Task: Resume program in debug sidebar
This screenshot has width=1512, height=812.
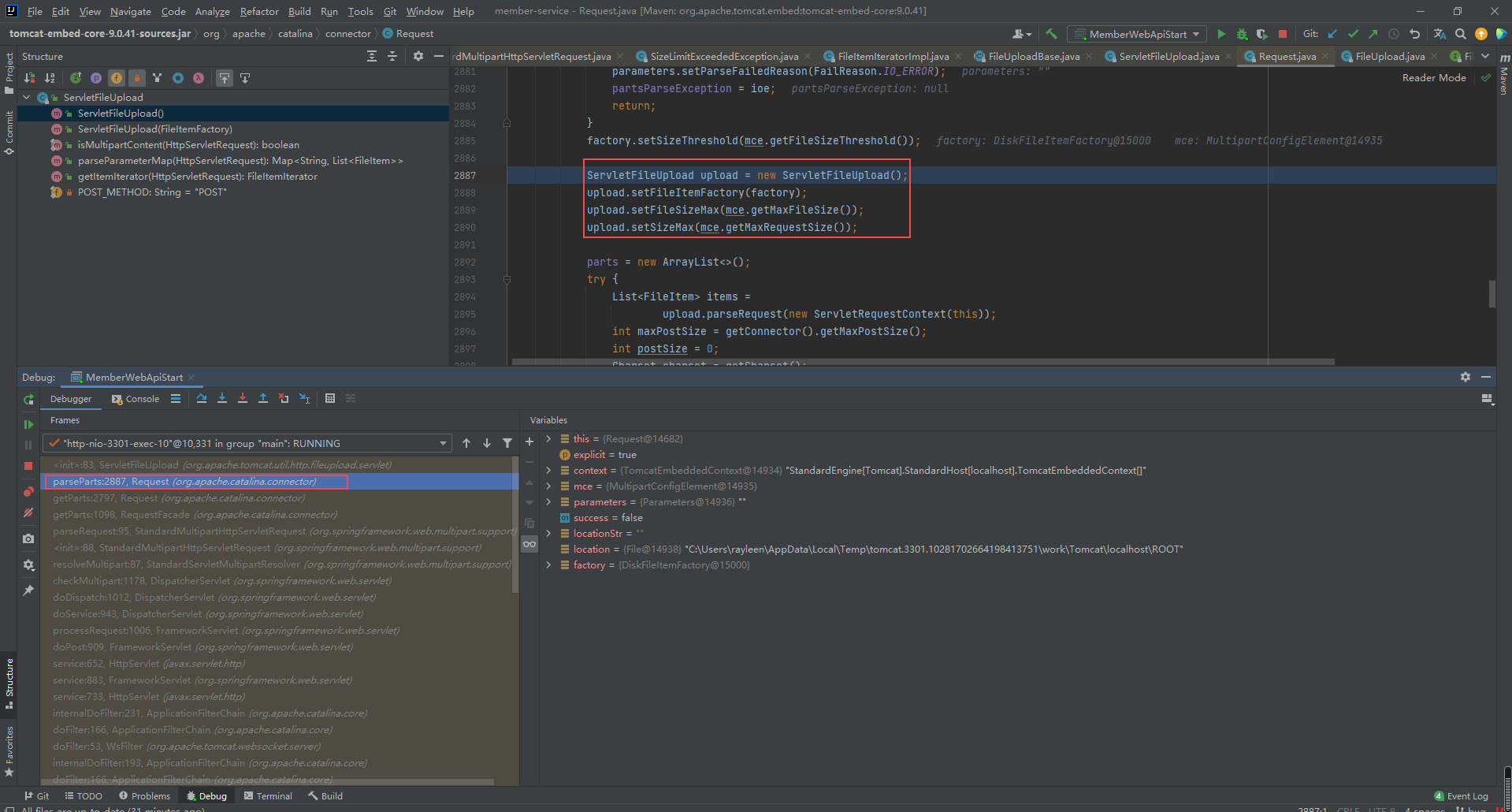Action: pos(28,424)
